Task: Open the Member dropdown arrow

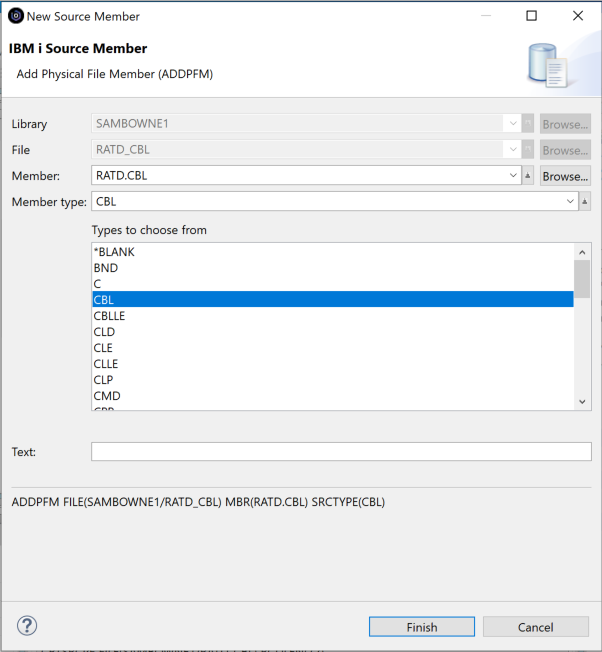Action: 513,176
